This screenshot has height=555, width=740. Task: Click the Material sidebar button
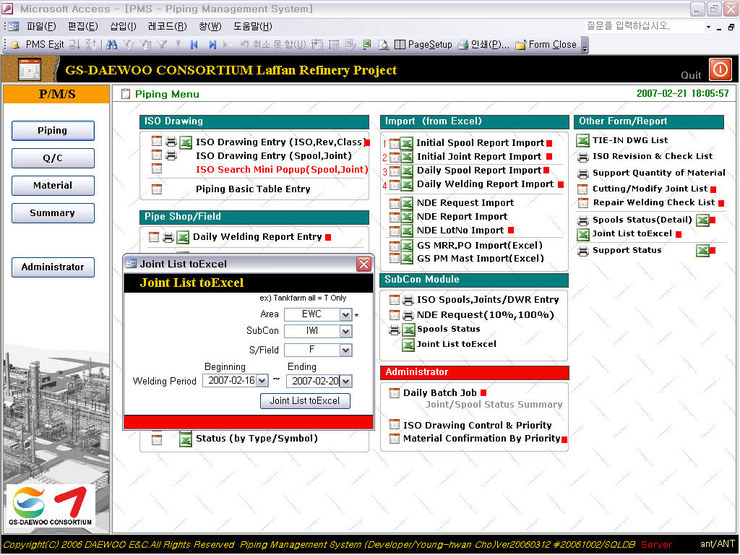[x=53, y=185]
